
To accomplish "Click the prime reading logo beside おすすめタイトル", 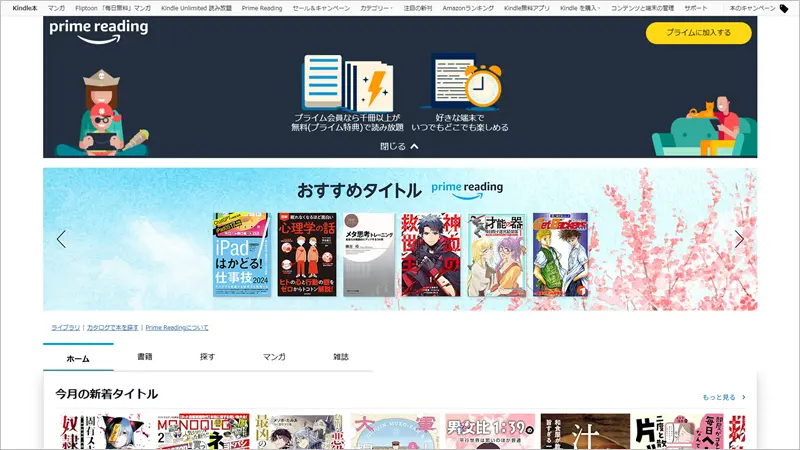I will click(x=467, y=187).
